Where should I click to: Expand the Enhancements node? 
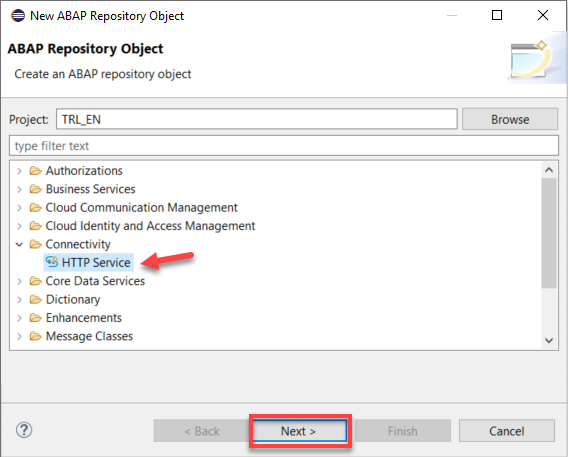pyautogui.click(x=20, y=318)
